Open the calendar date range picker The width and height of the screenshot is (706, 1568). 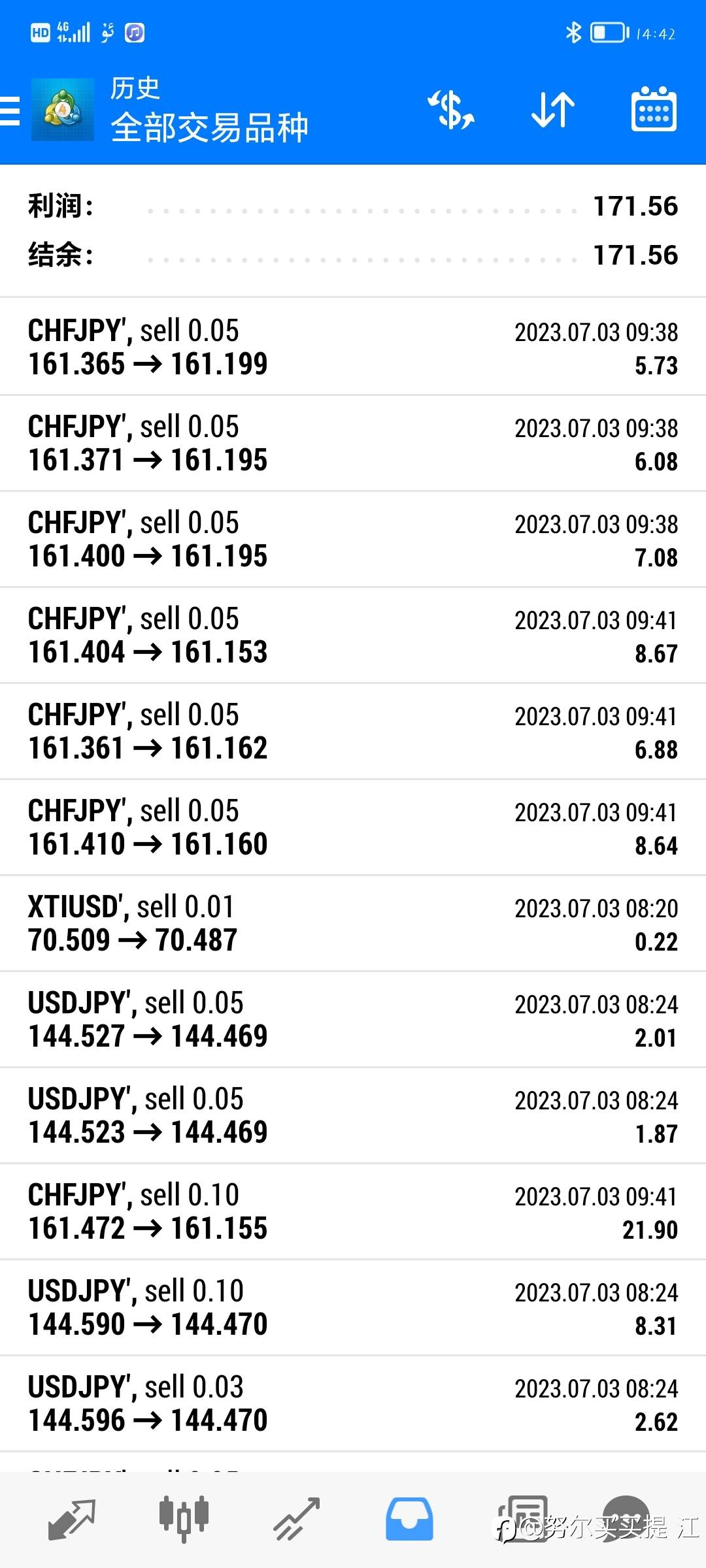tap(654, 109)
